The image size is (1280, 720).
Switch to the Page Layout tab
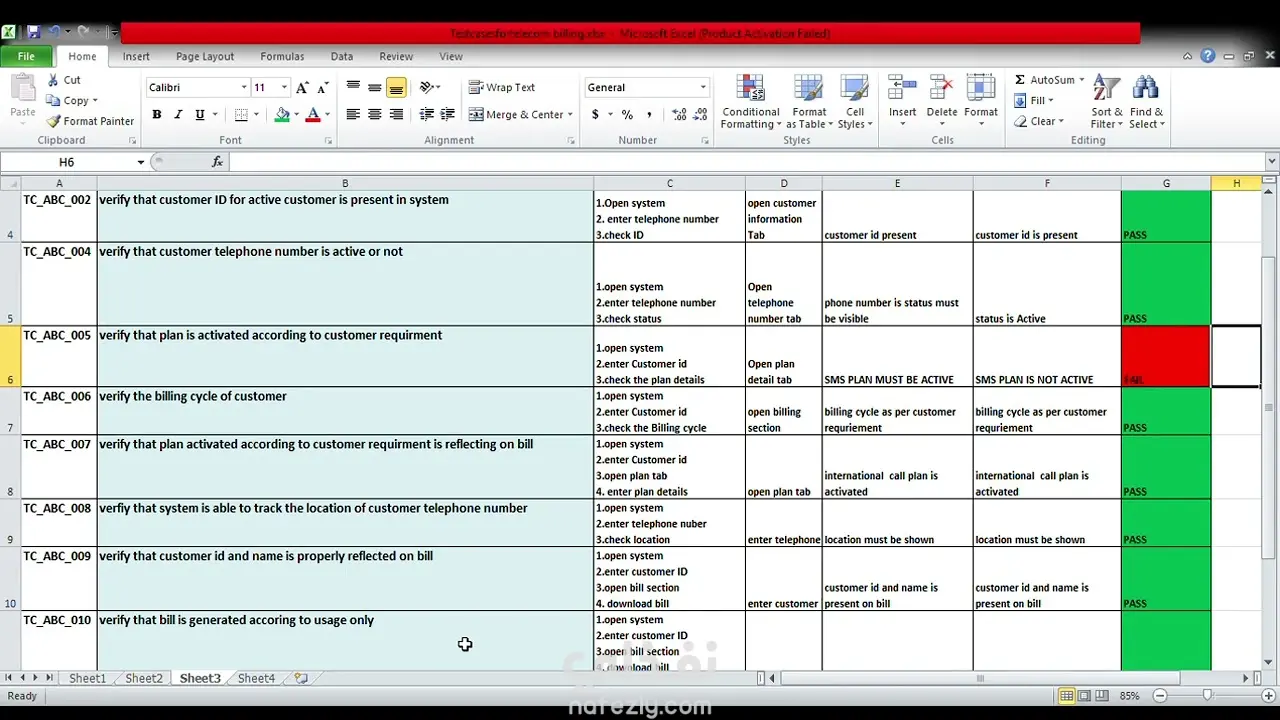[x=205, y=57]
